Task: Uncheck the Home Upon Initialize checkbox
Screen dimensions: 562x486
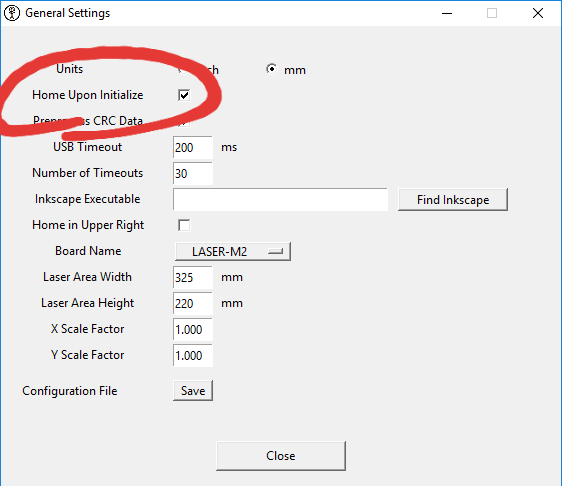Action: click(184, 95)
